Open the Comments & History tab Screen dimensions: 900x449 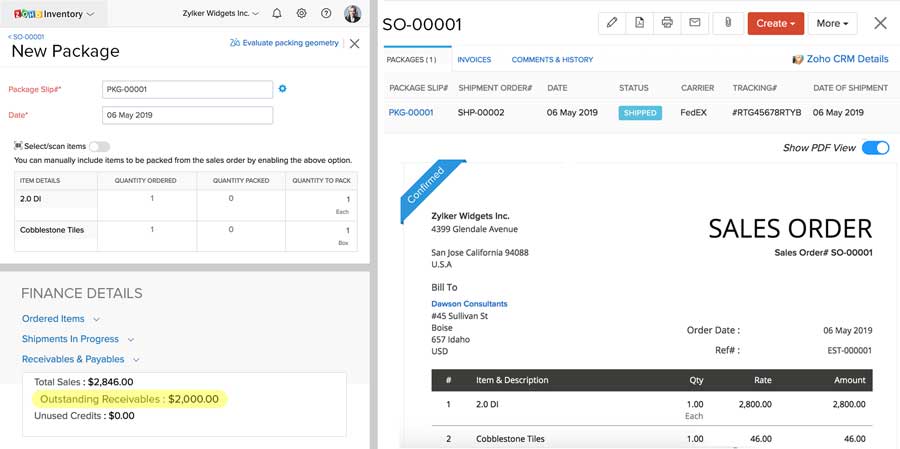[x=552, y=60]
